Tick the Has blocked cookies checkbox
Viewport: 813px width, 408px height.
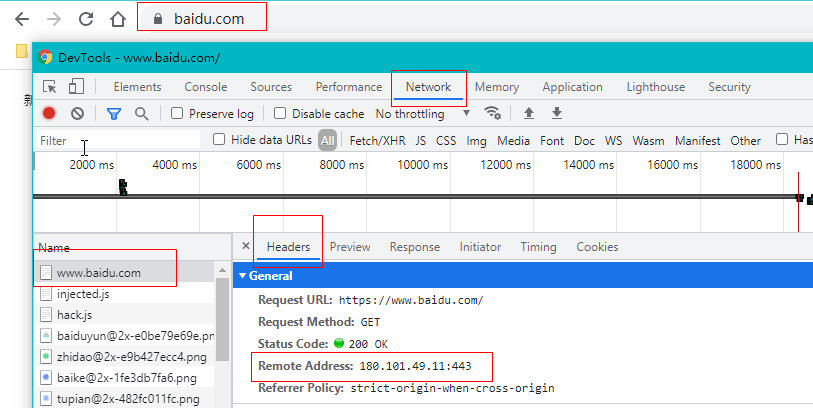pos(782,139)
